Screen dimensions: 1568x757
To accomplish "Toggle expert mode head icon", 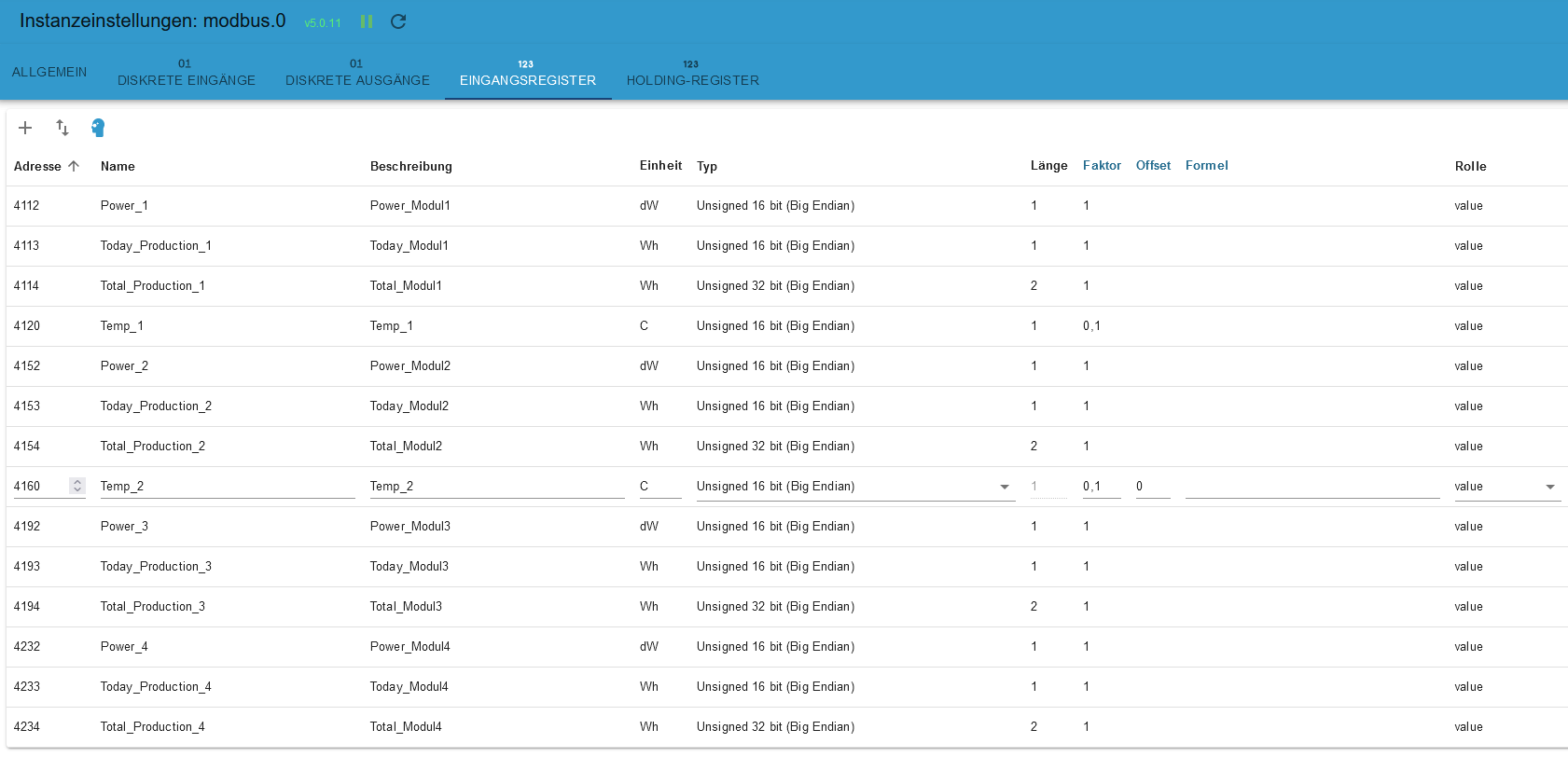I will click(x=98, y=128).
